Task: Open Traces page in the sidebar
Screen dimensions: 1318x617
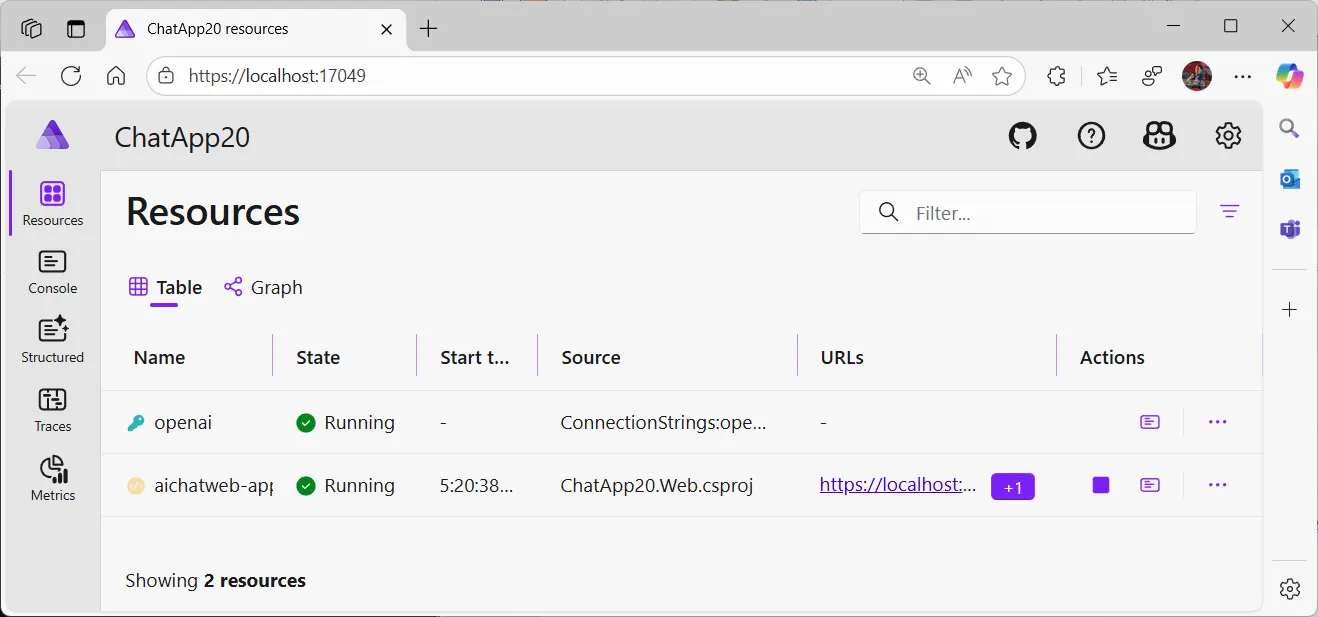Action: (52, 410)
